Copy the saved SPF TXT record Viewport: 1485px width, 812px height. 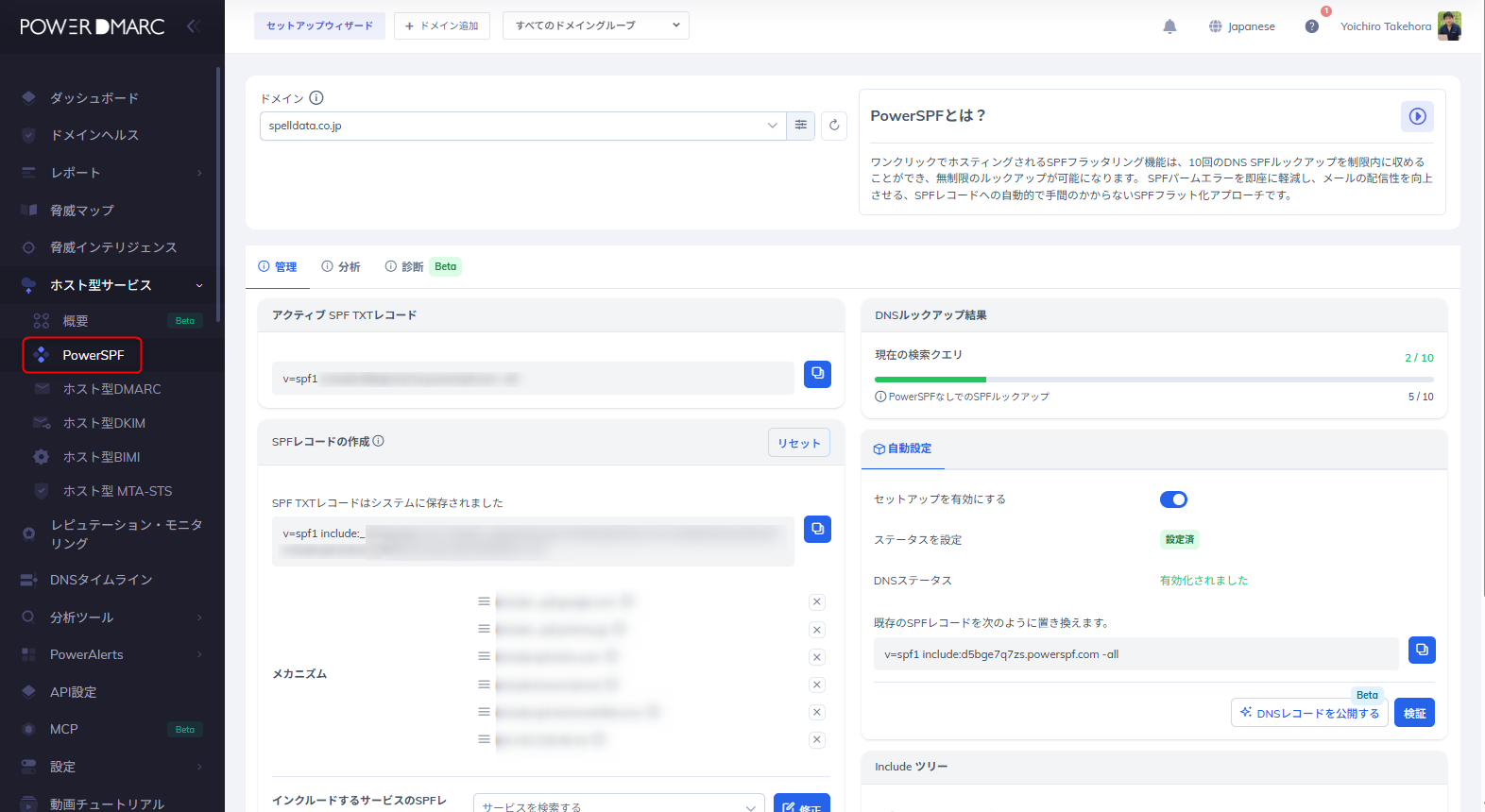pos(817,529)
